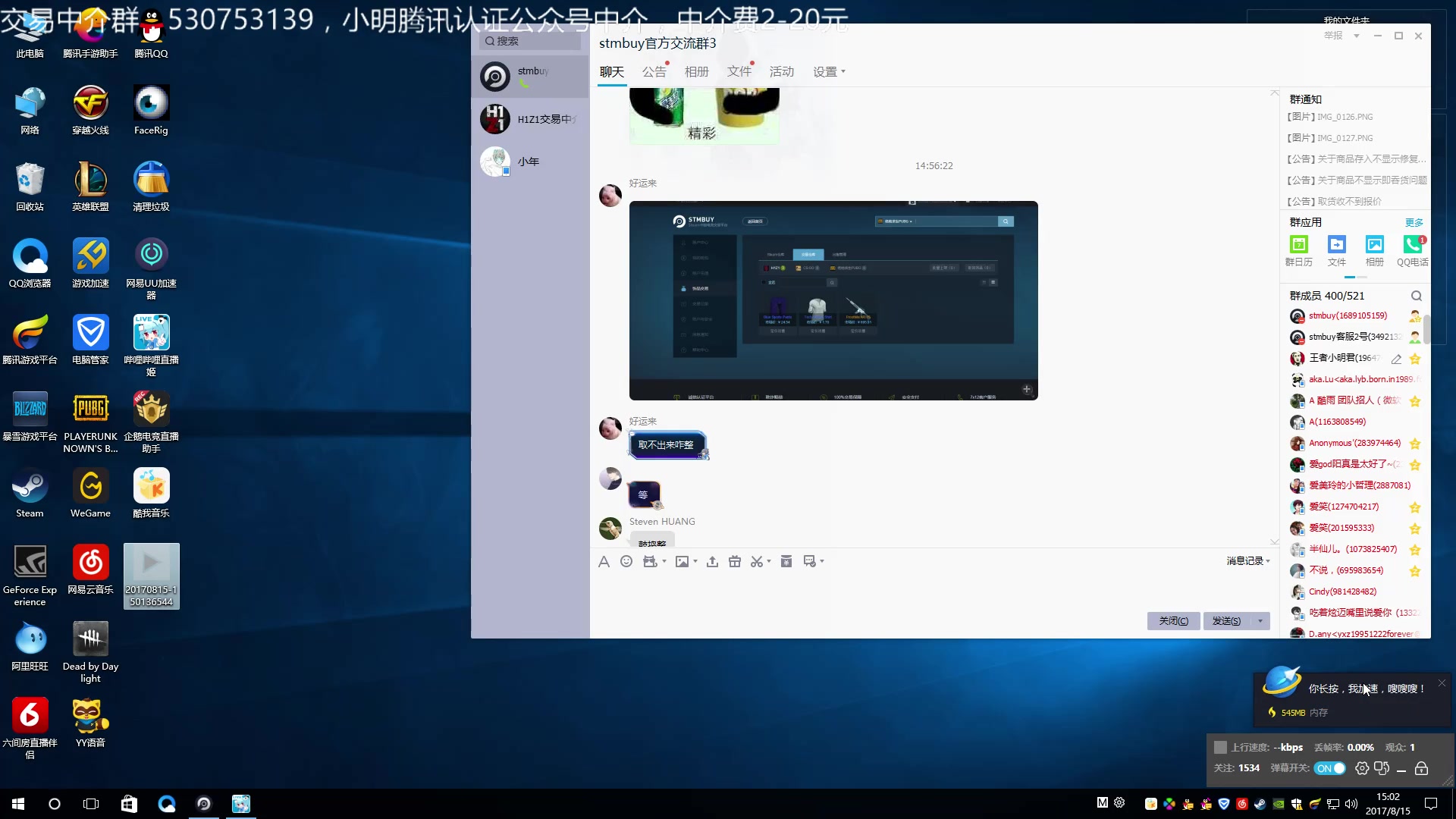Image resolution: width=1456 pixels, height=819 pixels.
Task: Click the stream stop square on overlay
Action: [1220, 747]
